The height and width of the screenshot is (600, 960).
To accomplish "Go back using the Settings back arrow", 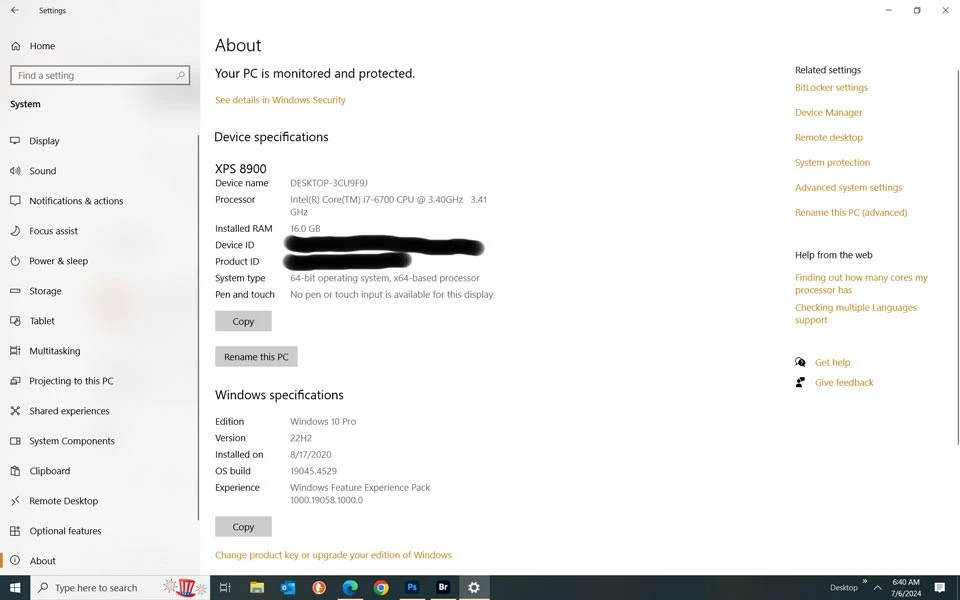I will click(15, 10).
